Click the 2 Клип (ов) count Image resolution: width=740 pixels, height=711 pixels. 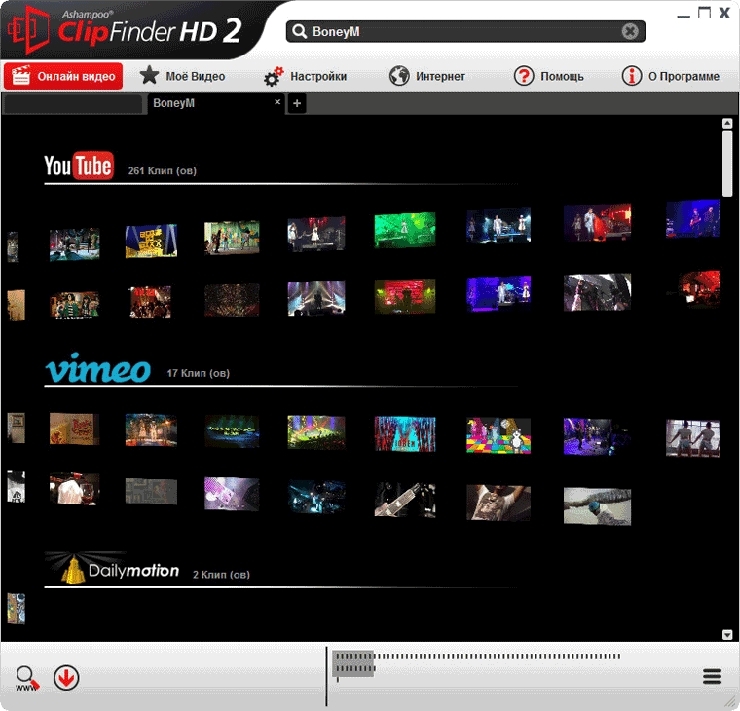221,575
